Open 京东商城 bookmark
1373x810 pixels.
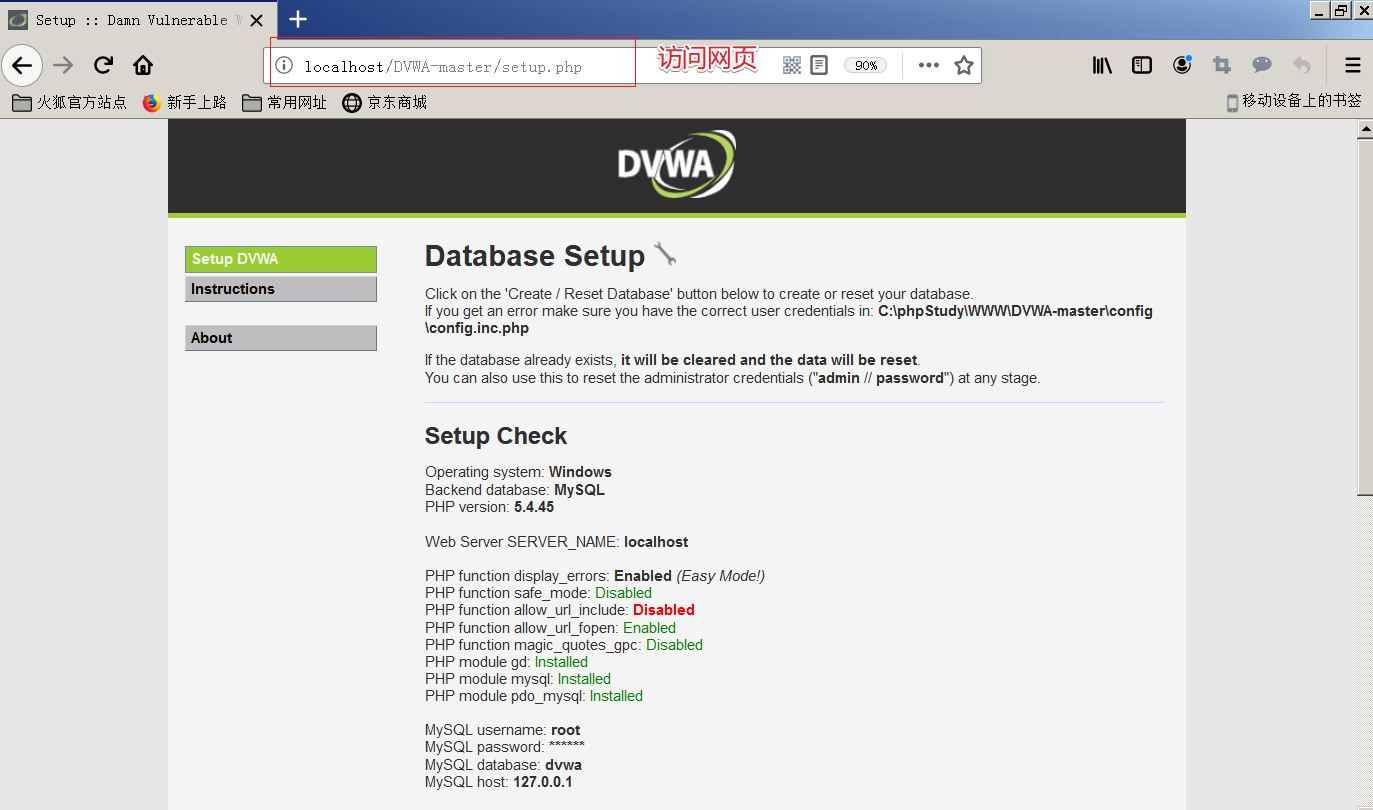click(x=385, y=102)
